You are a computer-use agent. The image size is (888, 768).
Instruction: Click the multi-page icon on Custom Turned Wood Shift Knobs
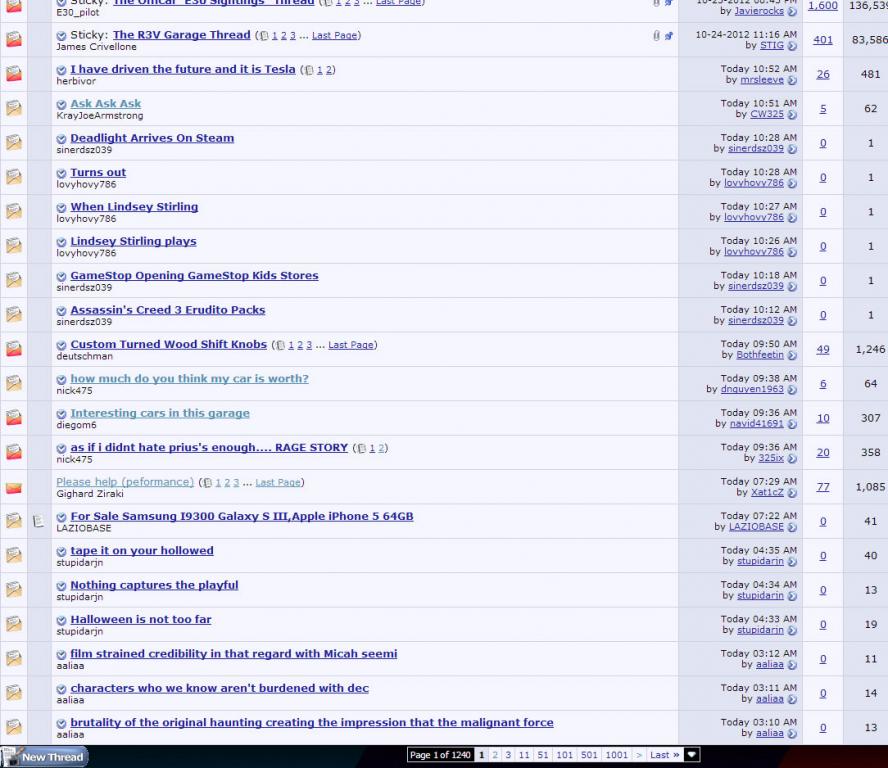(279, 346)
